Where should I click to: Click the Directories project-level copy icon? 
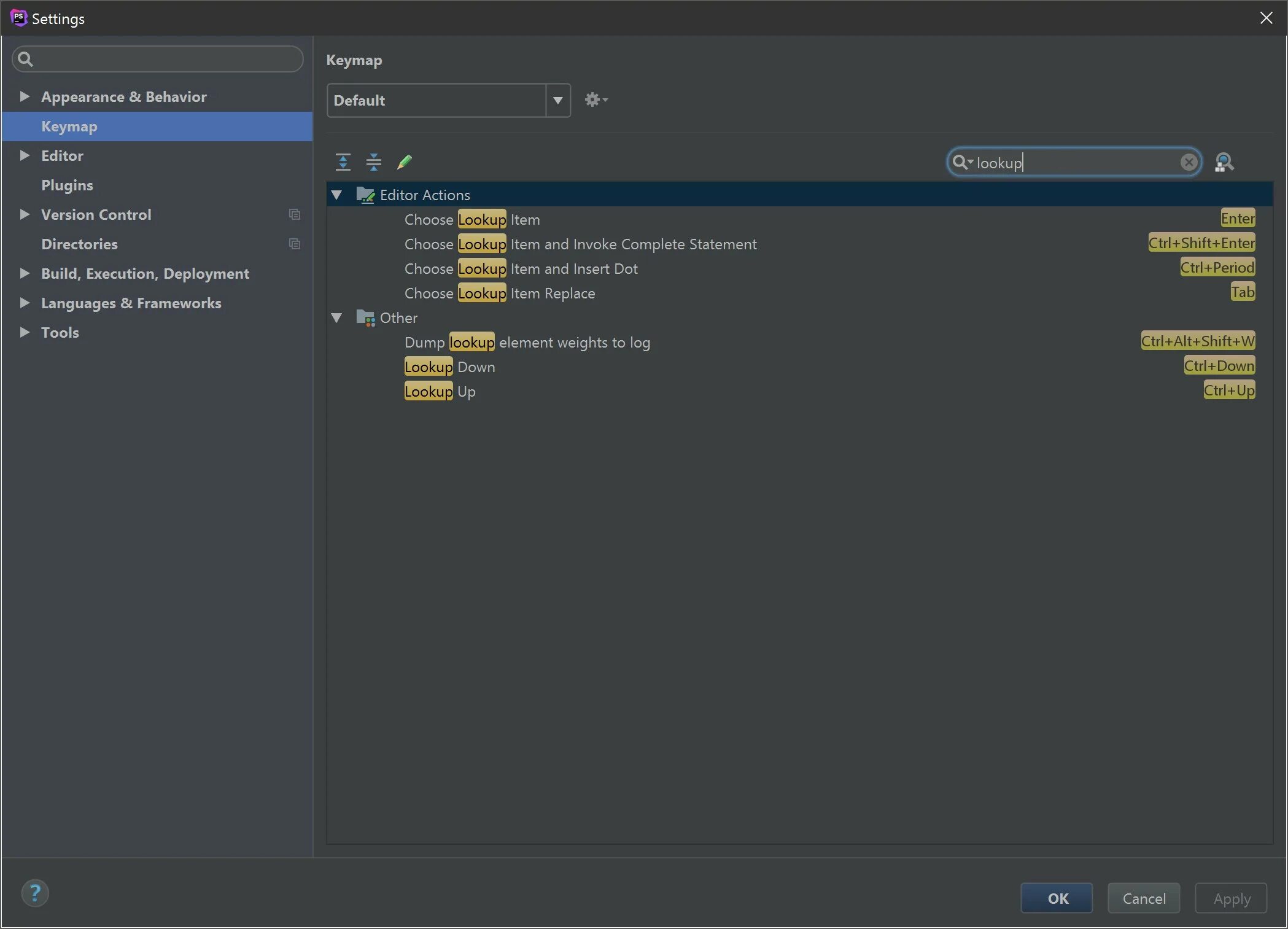tap(295, 244)
